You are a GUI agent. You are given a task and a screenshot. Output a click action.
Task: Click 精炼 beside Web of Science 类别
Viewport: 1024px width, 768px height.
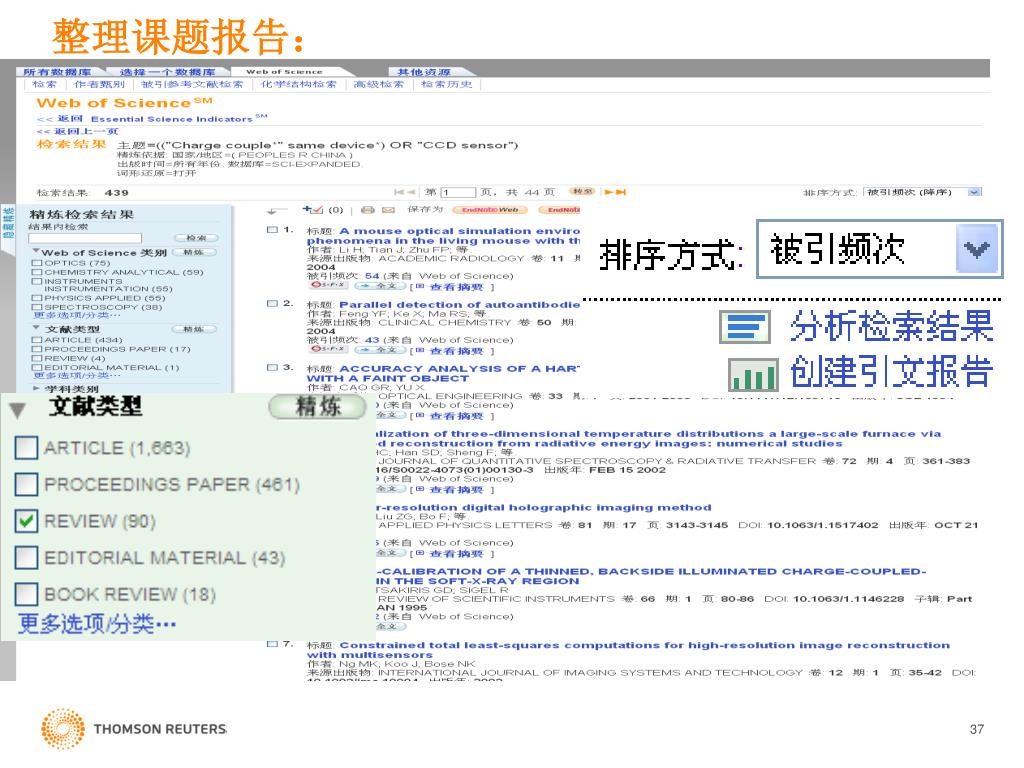click(193, 252)
